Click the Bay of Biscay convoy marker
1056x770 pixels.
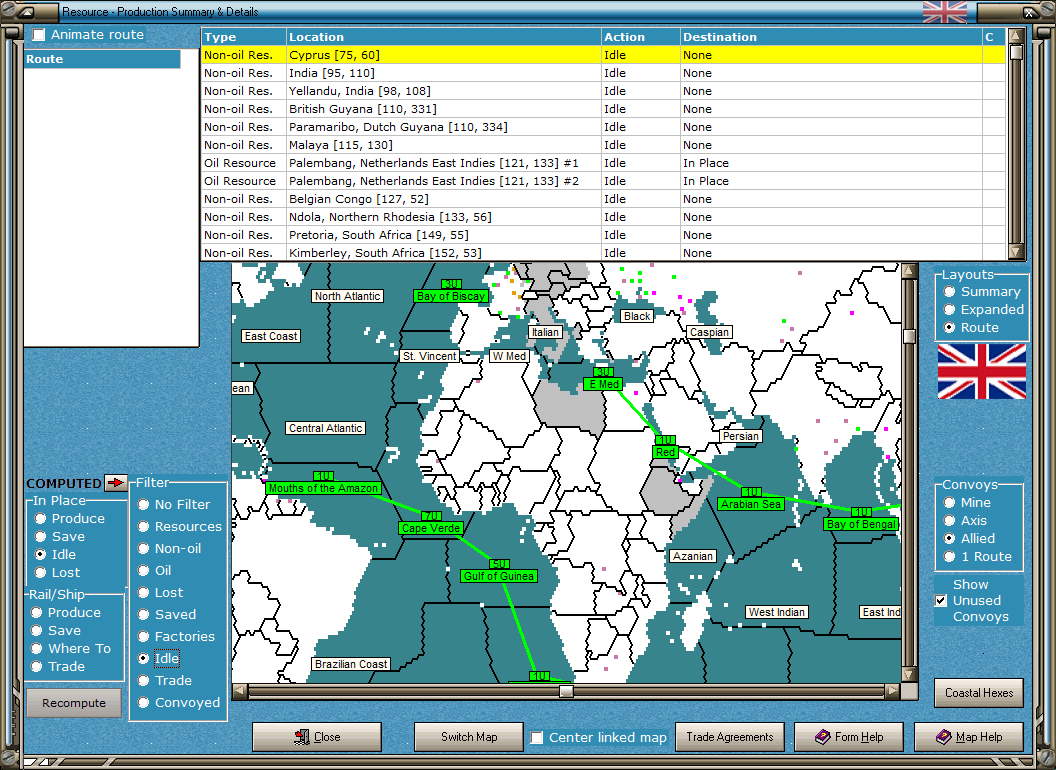click(x=451, y=295)
